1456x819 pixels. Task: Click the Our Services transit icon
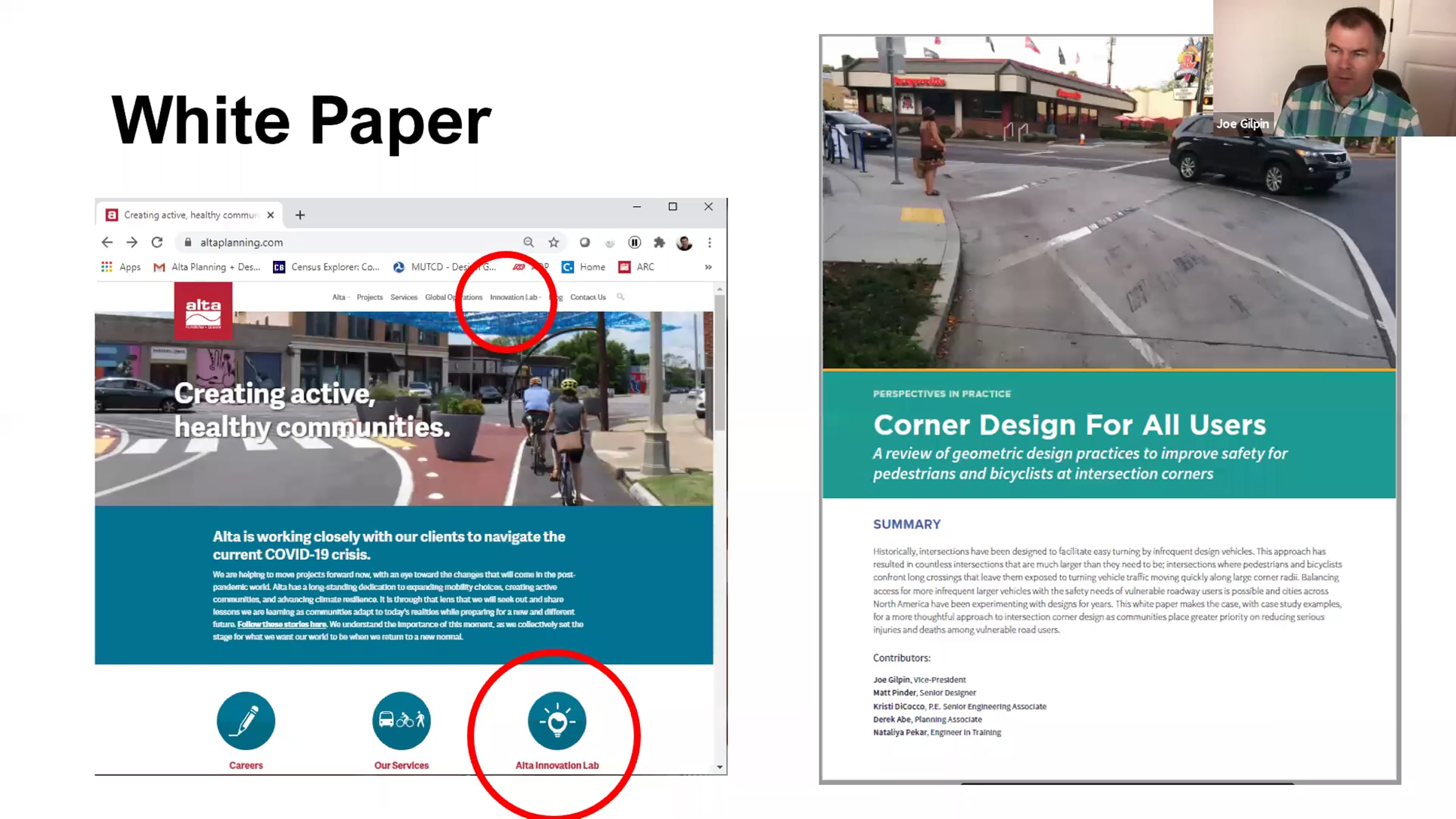tap(402, 721)
